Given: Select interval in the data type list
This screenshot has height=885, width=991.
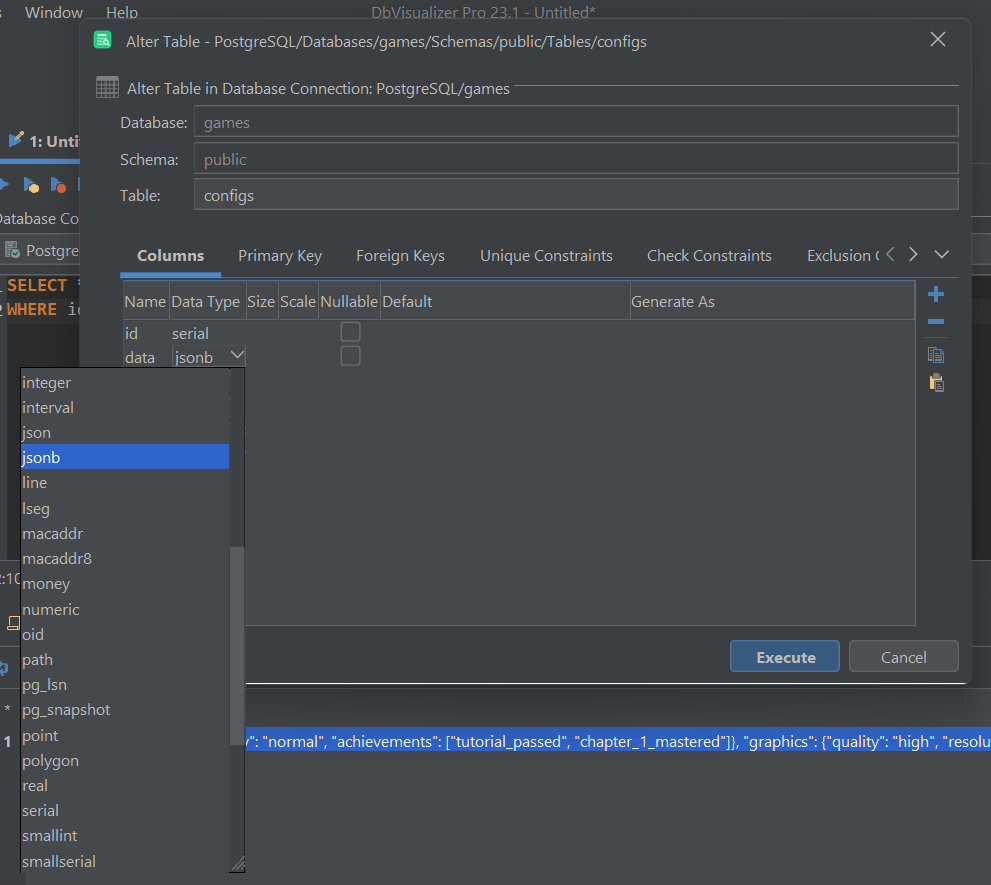Looking at the screenshot, I should pos(125,408).
